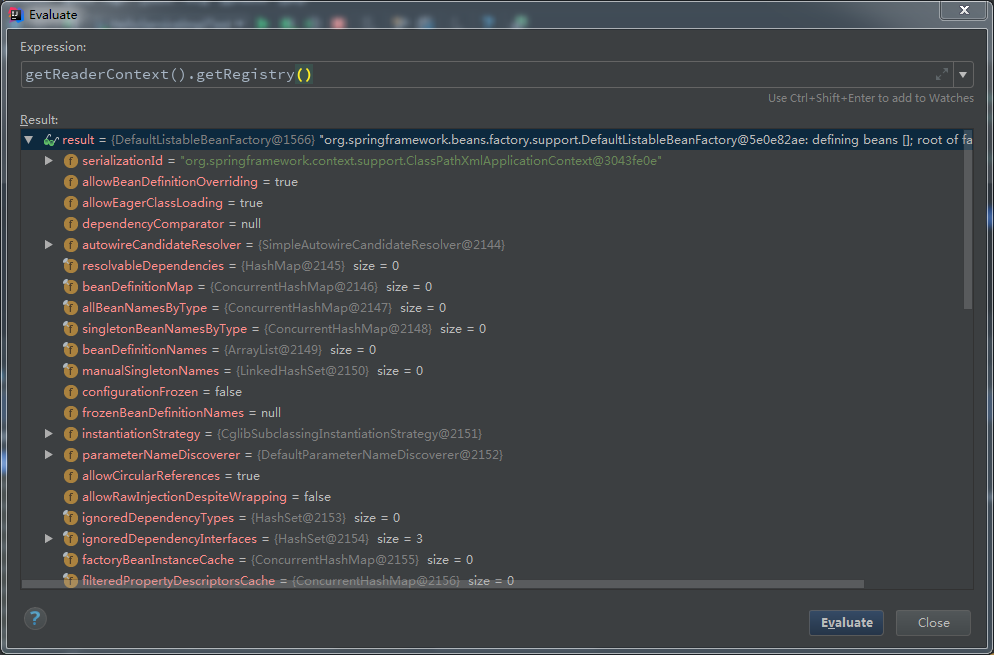Click the field icon of beanDefinitionNames
This screenshot has height=655, width=994.
coord(70,349)
